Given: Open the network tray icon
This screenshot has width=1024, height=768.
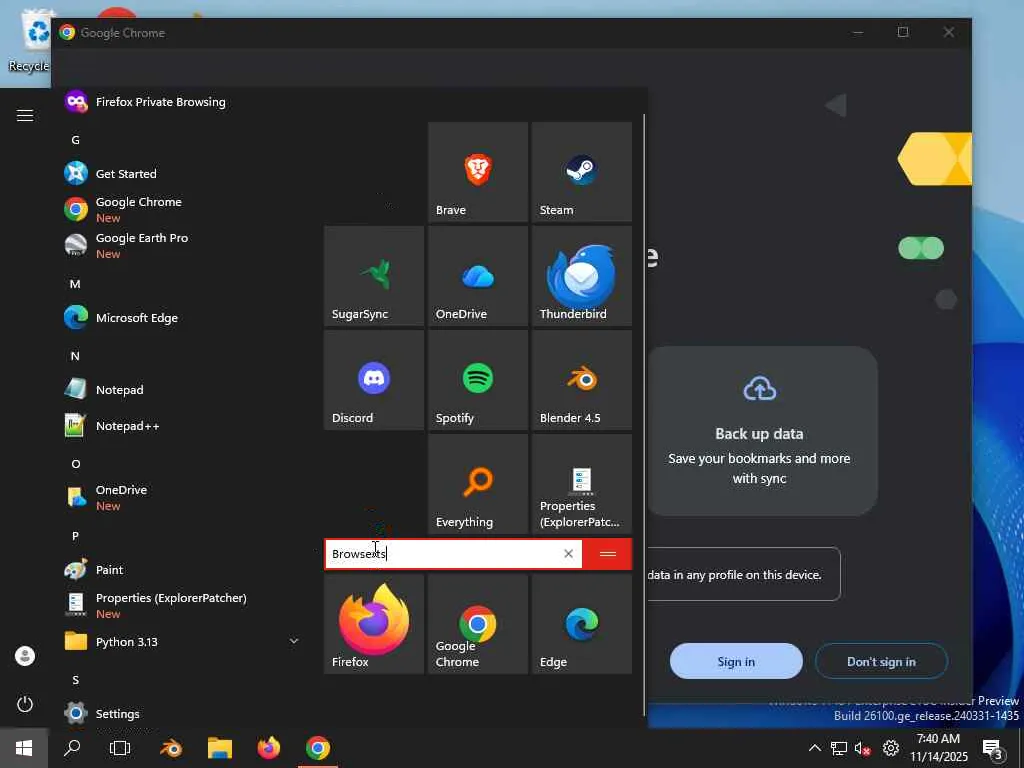Looking at the screenshot, I should (x=839, y=748).
